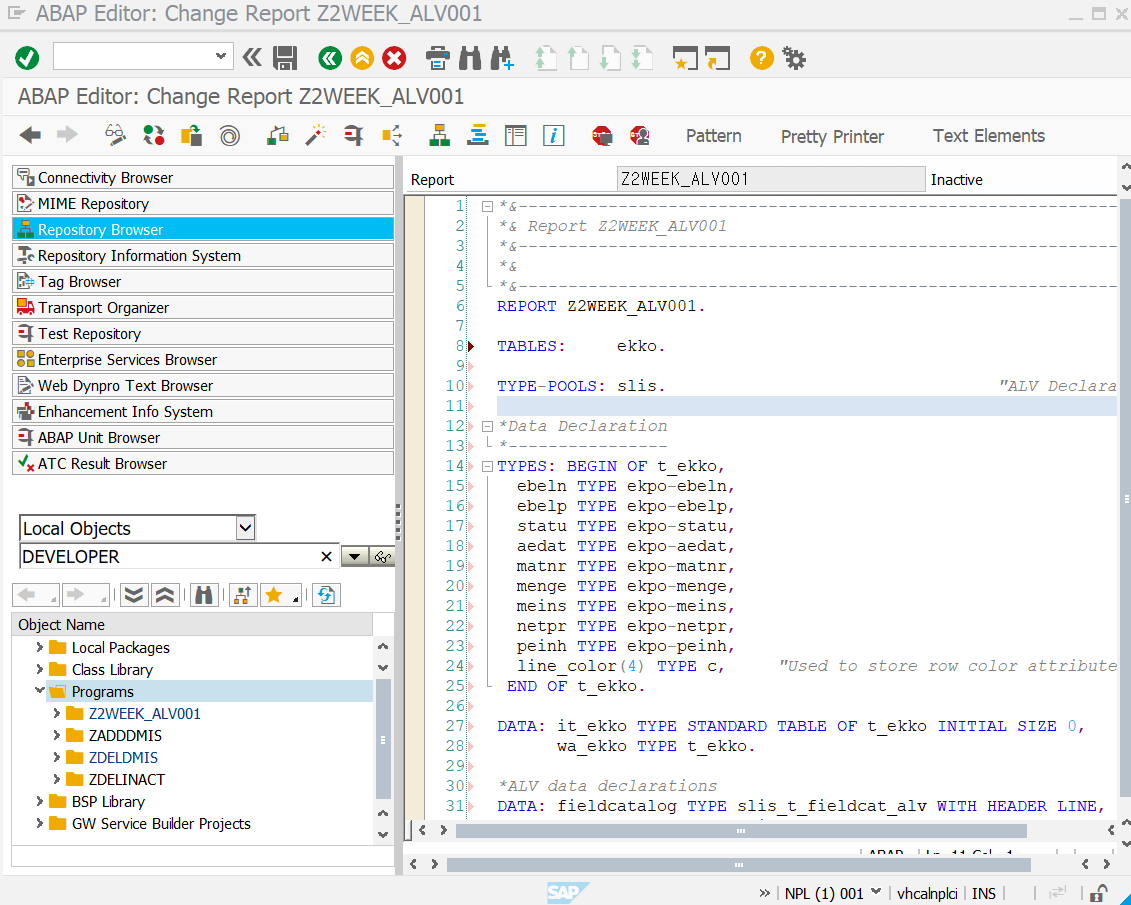Open the Display Object List icon
The height and width of the screenshot is (905, 1131).
coord(439,135)
